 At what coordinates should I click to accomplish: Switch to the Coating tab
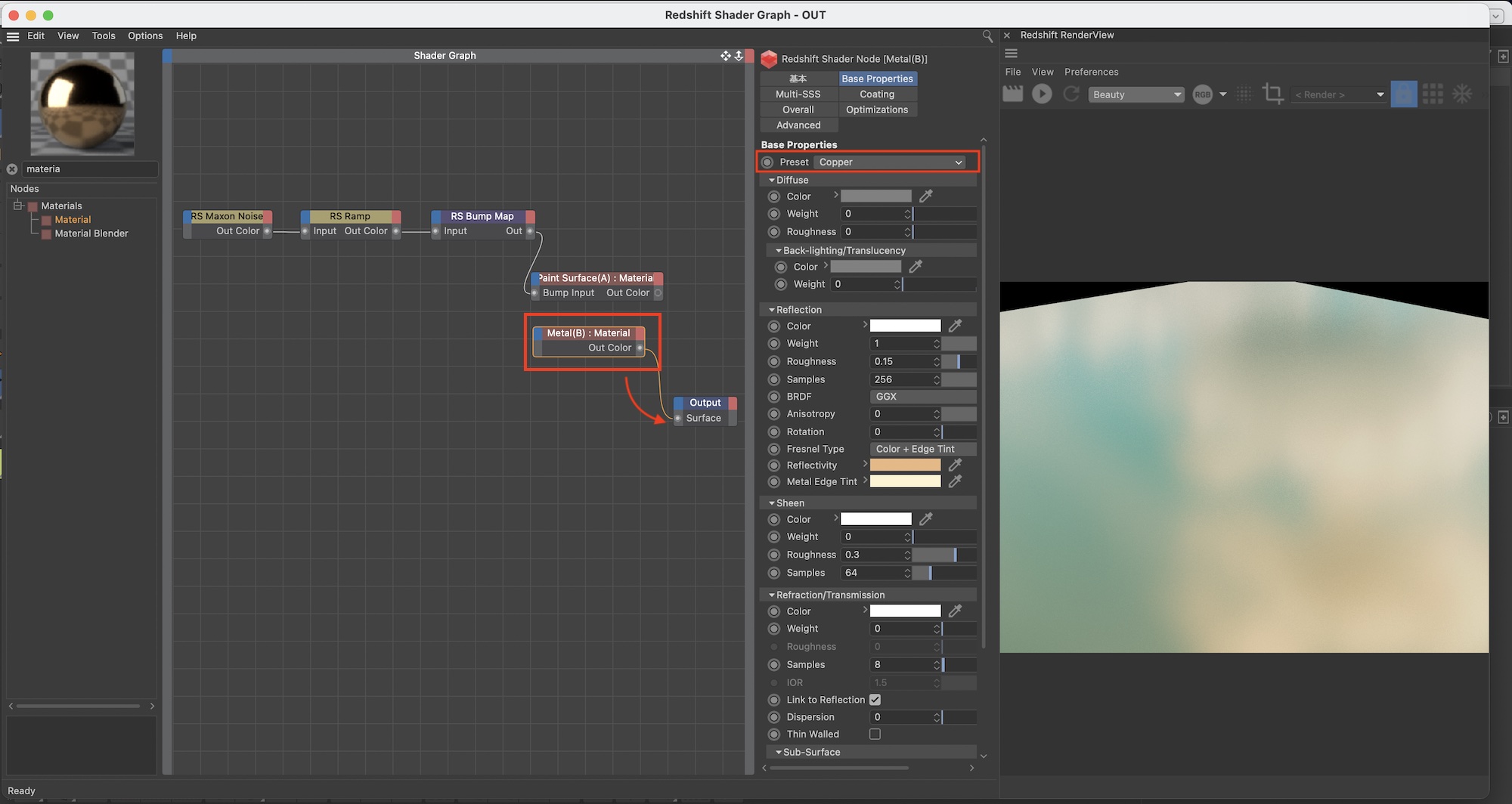876,94
